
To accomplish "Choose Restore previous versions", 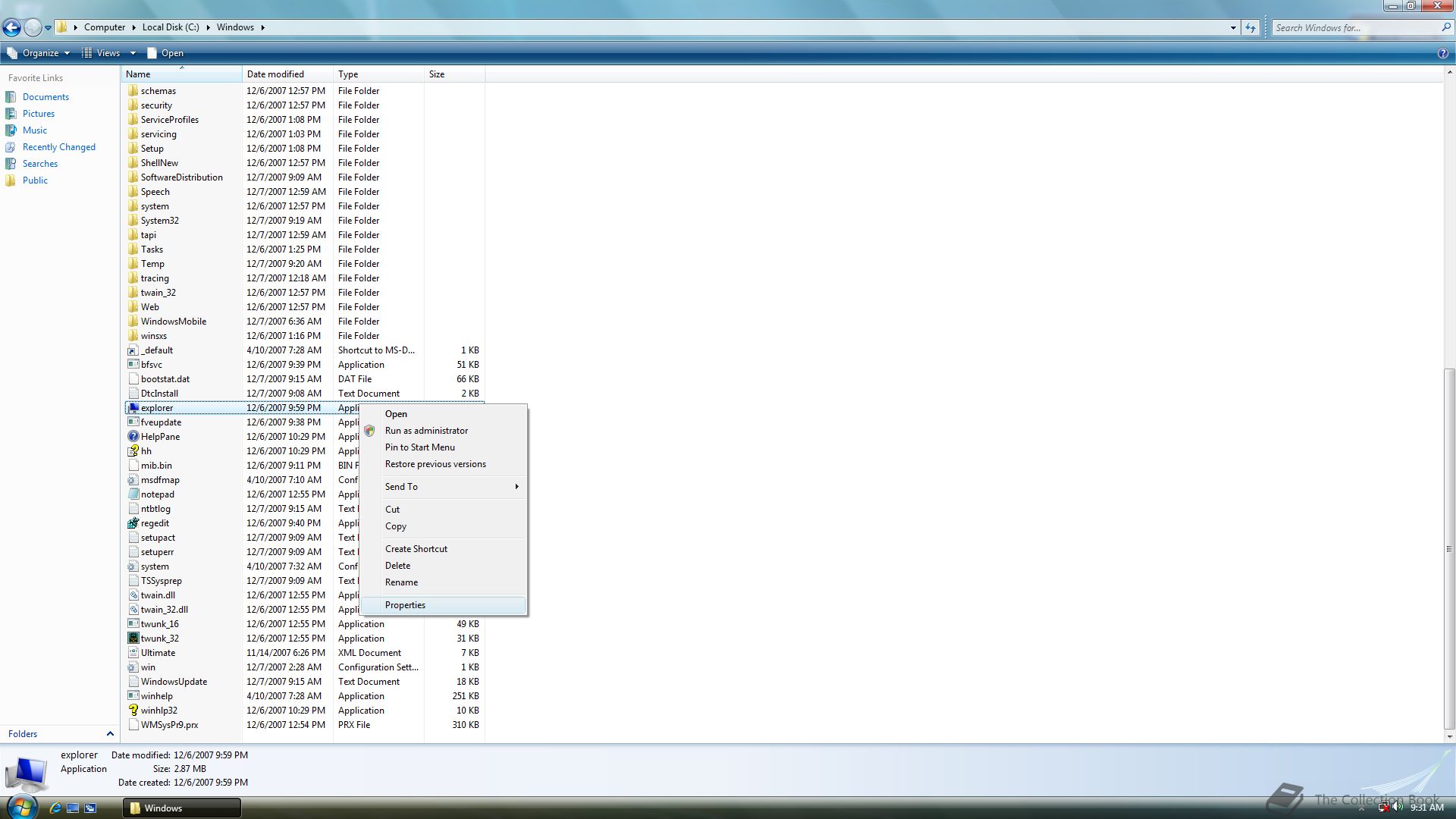I will (444, 464).
